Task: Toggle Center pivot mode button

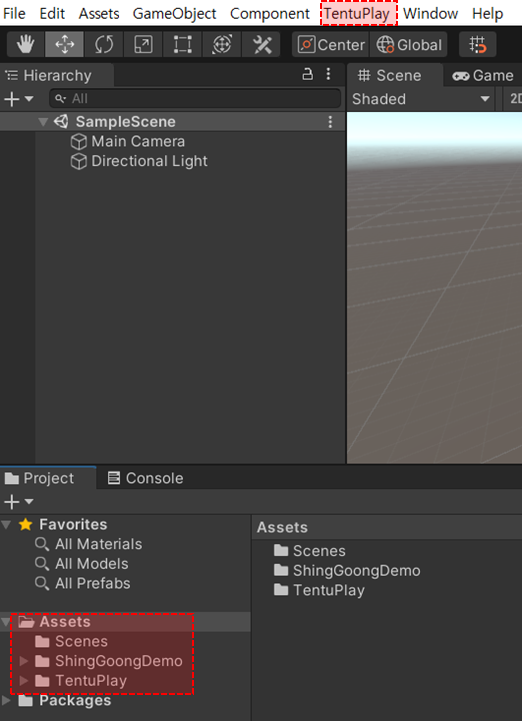Action: [330, 45]
